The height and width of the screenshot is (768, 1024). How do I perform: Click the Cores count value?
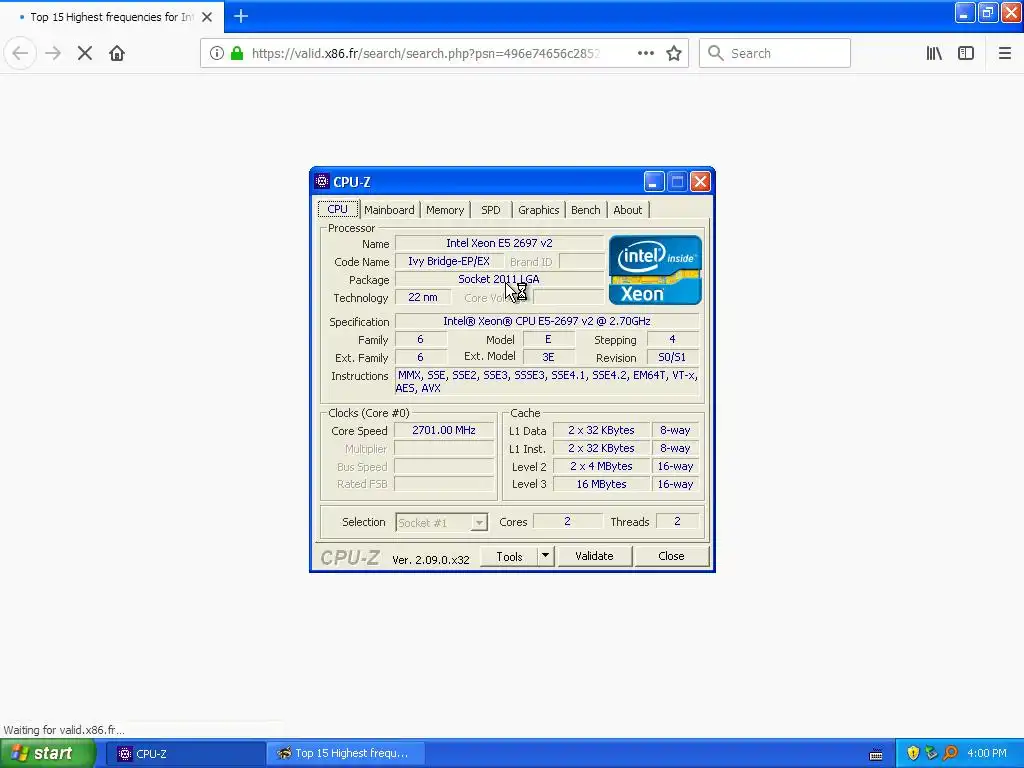tap(568, 521)
